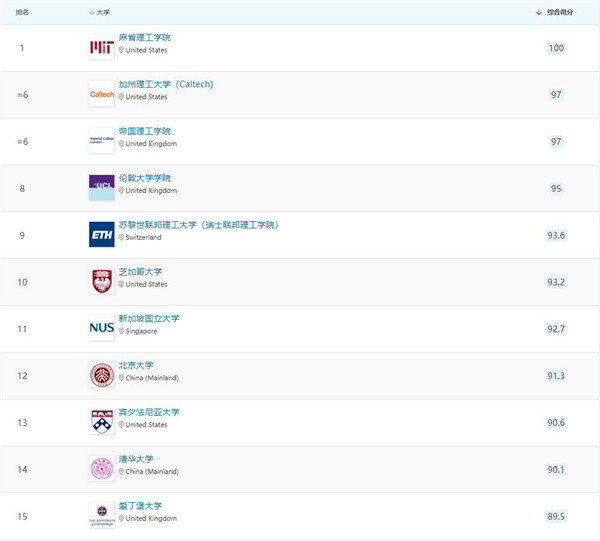Viewport: 600px width, 541px height.
Task: Click the Peking University seal logo
Action: pyautogui.click(x=102, y=375)
